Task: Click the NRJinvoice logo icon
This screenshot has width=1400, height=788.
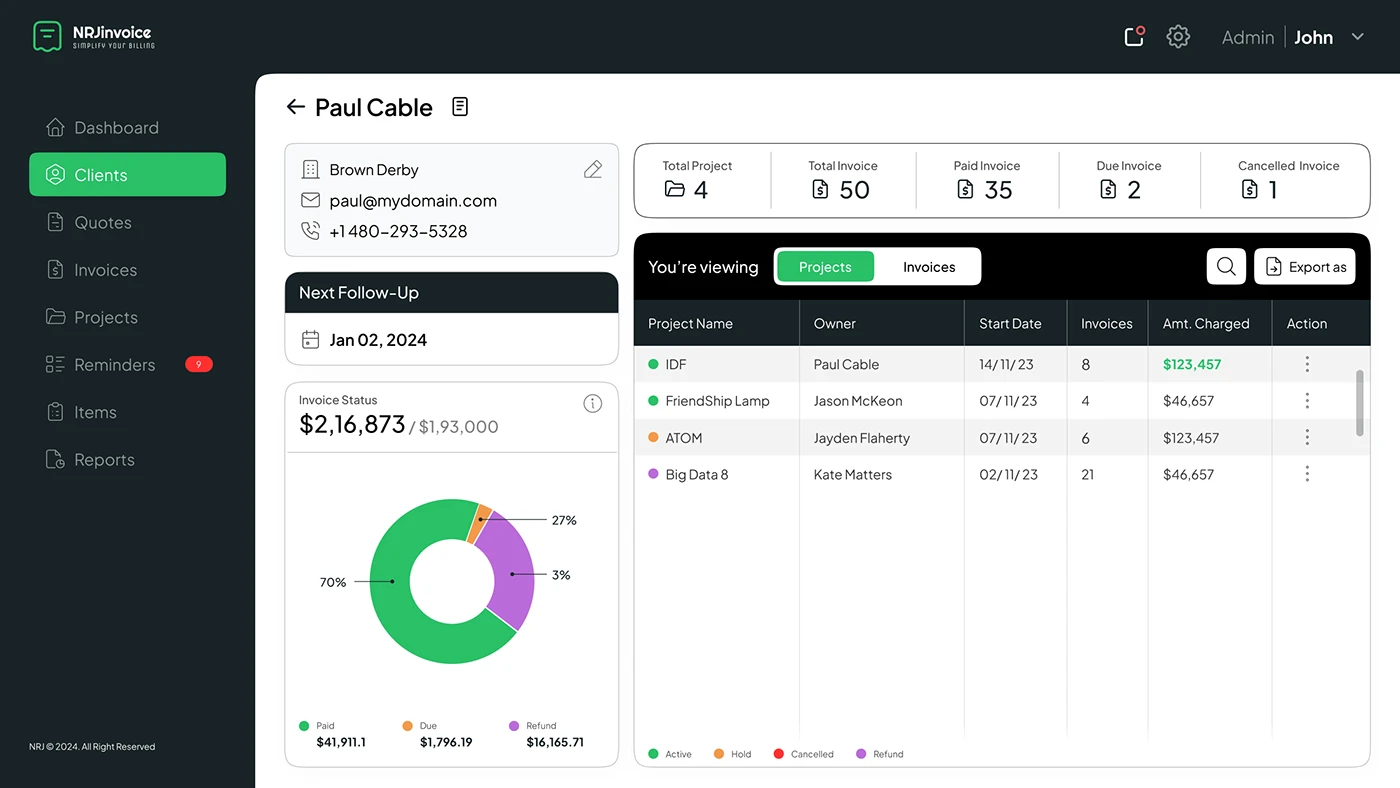Action: coord(47,37)
